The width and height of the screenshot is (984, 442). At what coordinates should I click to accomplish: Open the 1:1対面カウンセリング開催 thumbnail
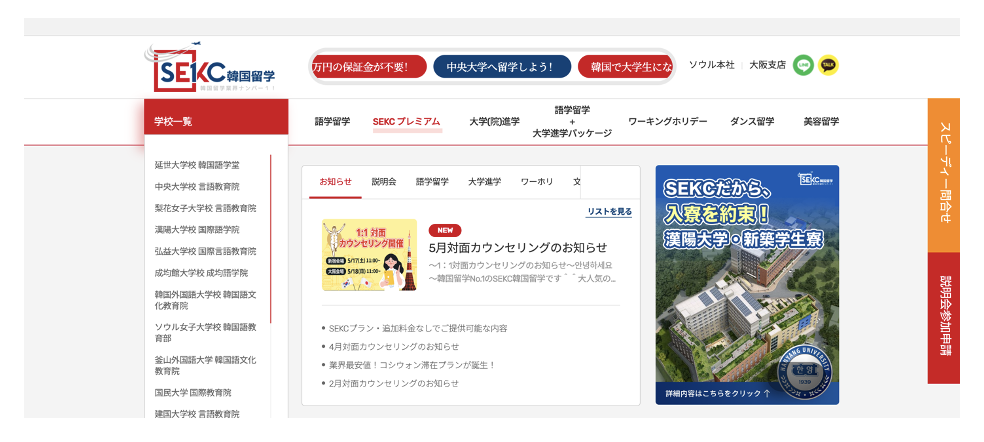(x=370, y=255)
